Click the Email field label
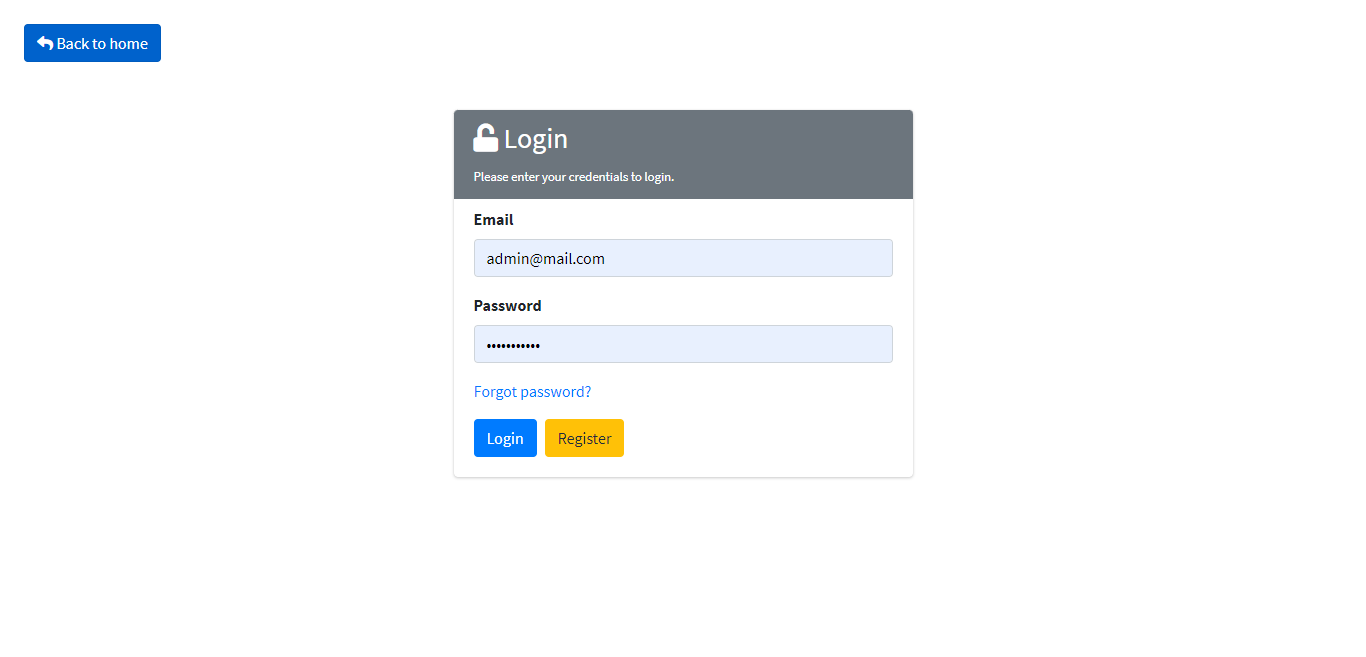1366x657 pixels. click(x=494, y=220)
